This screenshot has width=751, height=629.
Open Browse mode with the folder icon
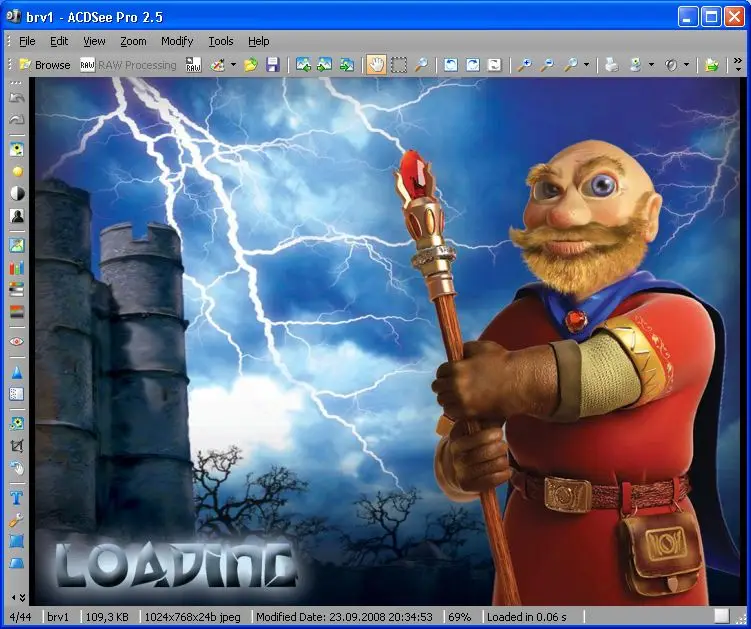45,65
